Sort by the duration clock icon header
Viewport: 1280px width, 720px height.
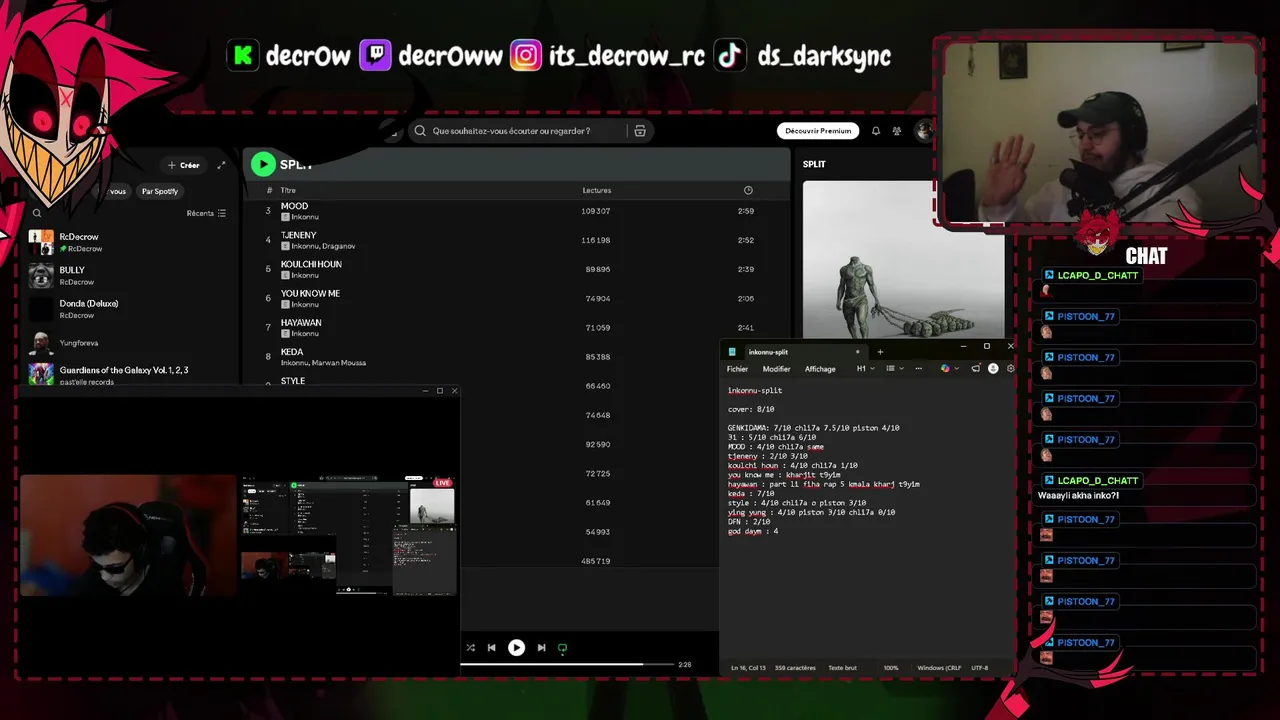click(x=748, y=190)
